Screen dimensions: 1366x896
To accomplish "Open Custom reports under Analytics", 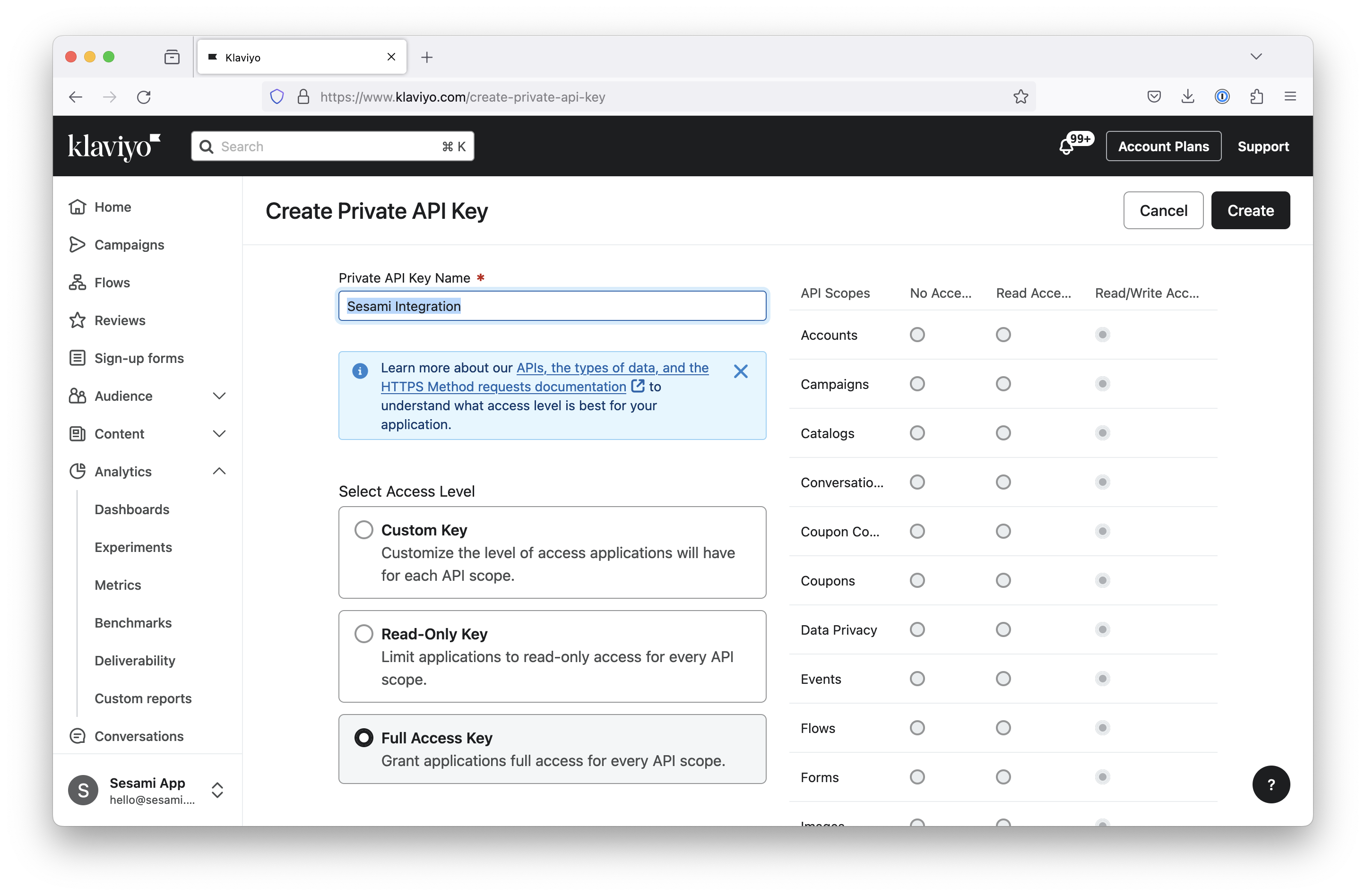I will (143, 698).
